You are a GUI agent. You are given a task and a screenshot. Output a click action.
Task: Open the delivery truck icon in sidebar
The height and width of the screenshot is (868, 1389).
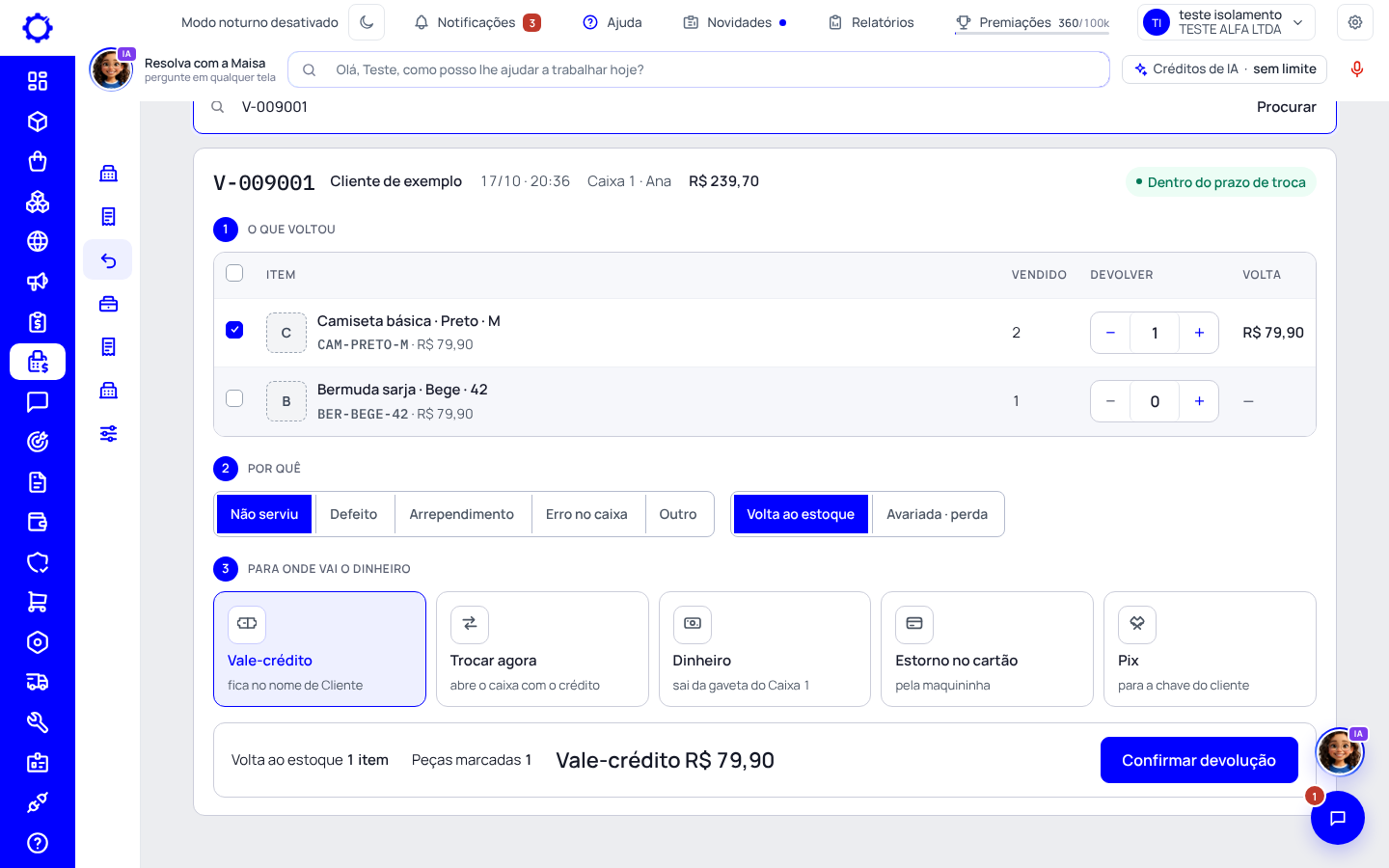click(38, 682)
